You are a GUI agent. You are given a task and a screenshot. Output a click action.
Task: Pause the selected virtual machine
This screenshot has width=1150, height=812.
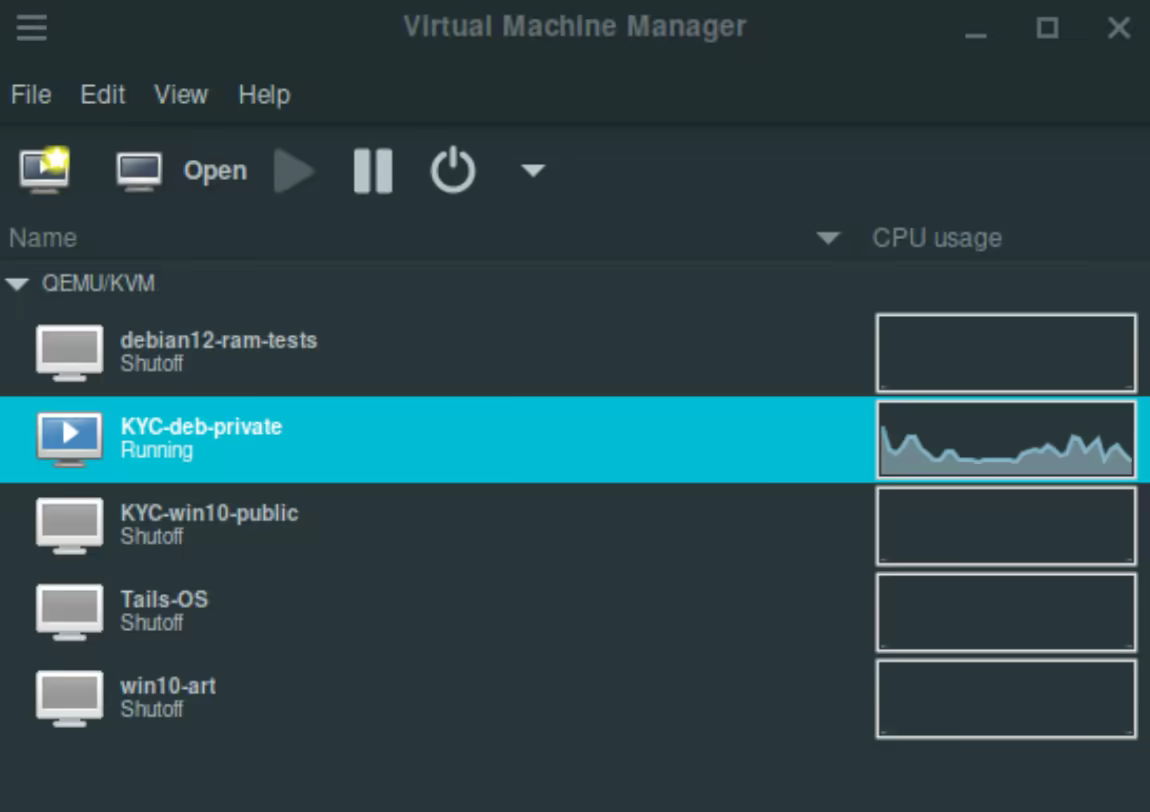(x=373, y=171)
